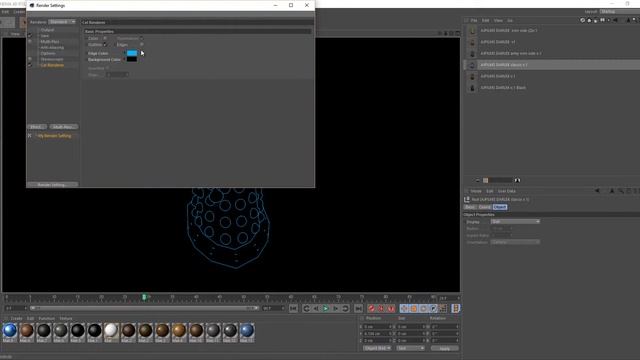
Task: Toggle the Stereoscopic checkbox in Render Settings
Action: point(30,59)
